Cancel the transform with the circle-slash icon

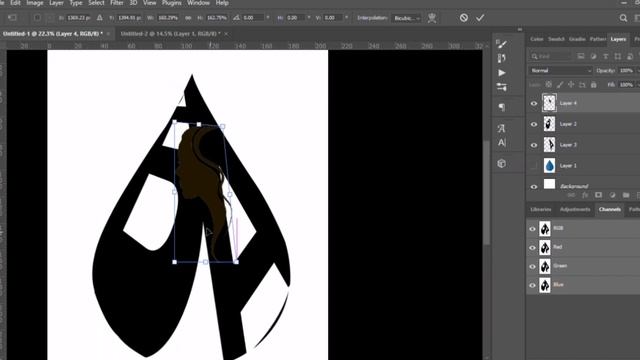point(464,18)
